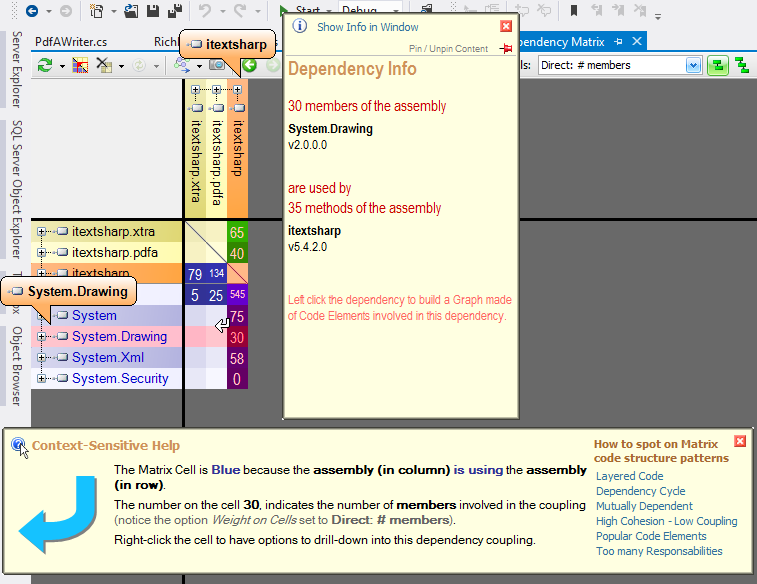
Task: Select the Dependency Matrix tab
Action: [x=560, y=42]
